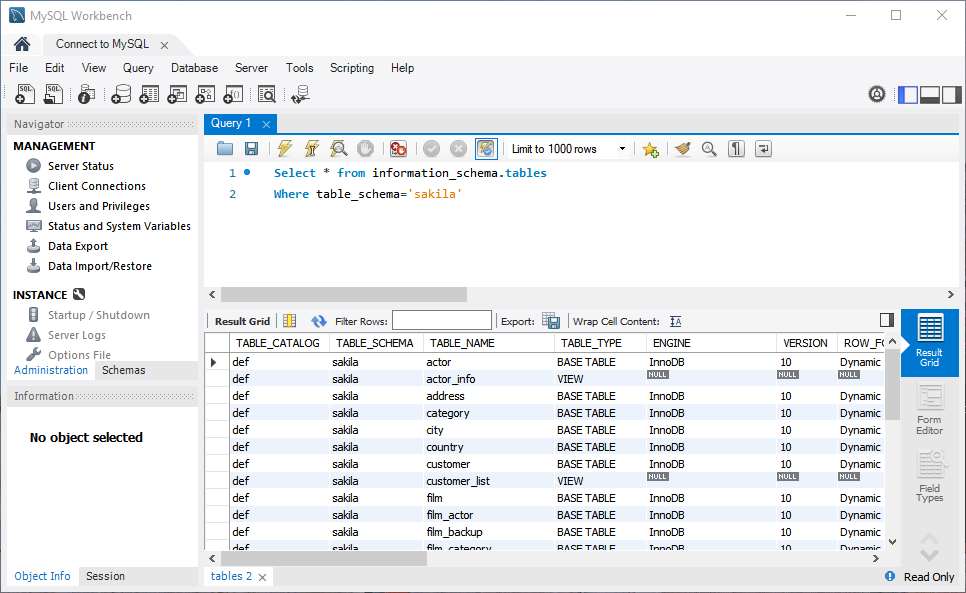Image resolution: width=966 pixels, height=593 pixels.
Task: Select the actor row arrow indicator
Action: click(x=214, y=362)
